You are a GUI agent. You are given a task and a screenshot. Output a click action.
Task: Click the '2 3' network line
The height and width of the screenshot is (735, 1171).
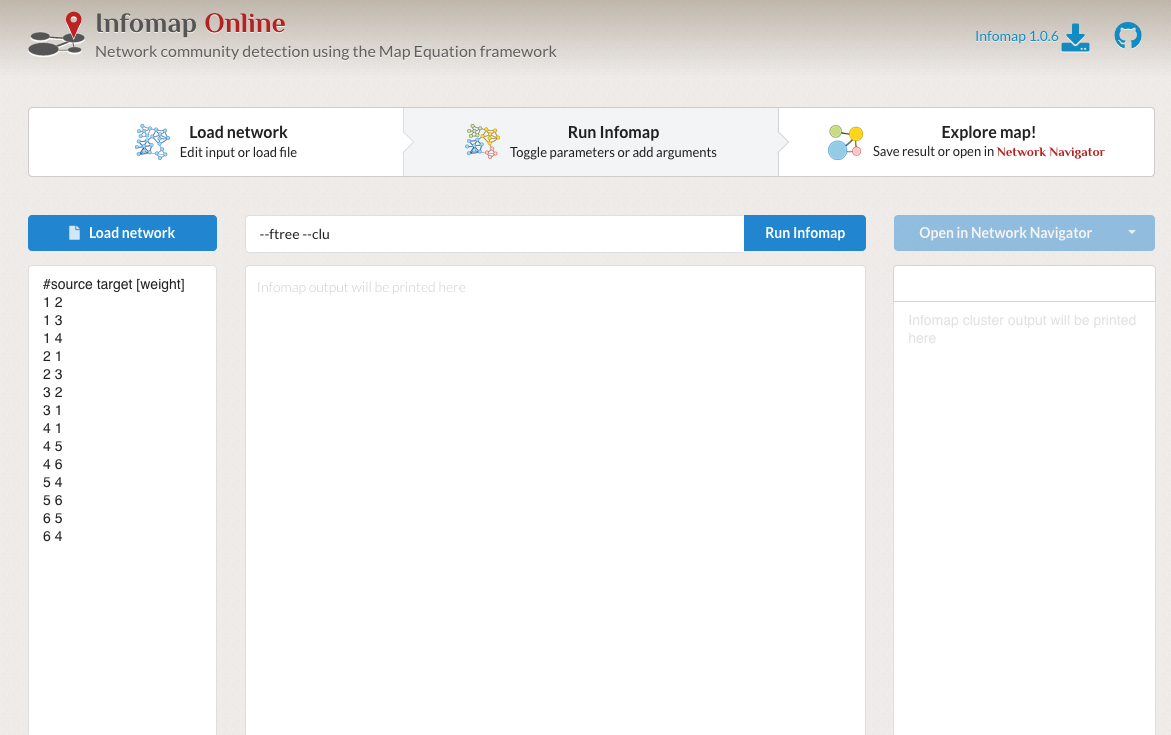pos(52,374)
